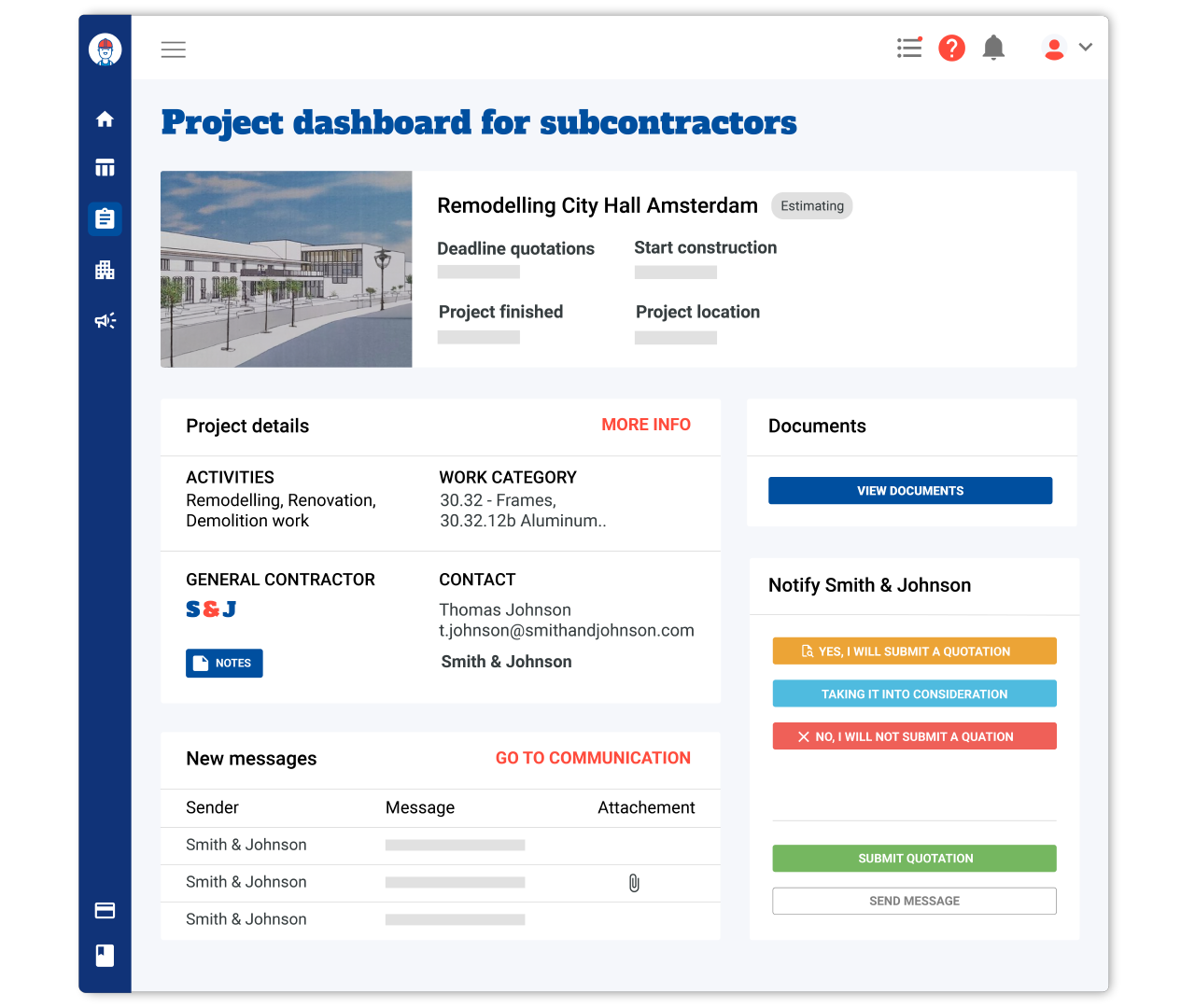Open the table view sidebar icon
Image resolution: width=1195 pixels, height=1008 pixels.
pyautogui.click(x=105, y=168)
